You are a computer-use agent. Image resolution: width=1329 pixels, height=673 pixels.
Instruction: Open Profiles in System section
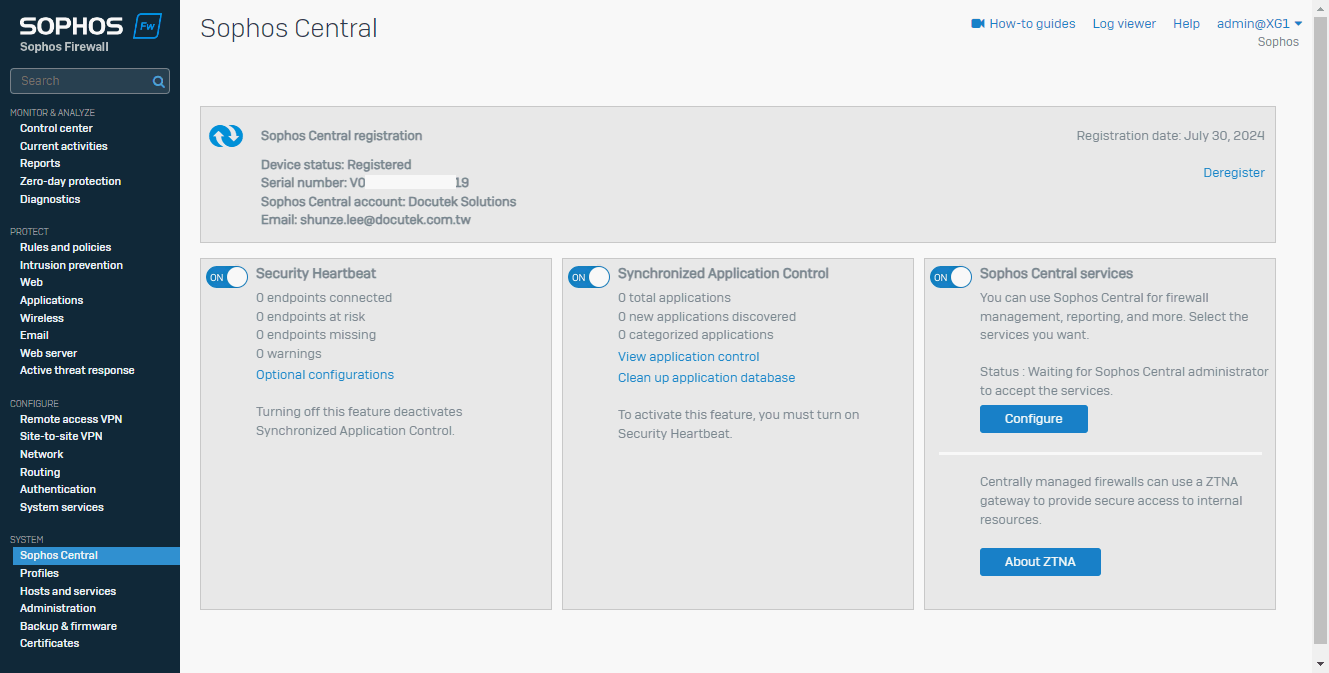pos(39,573)
